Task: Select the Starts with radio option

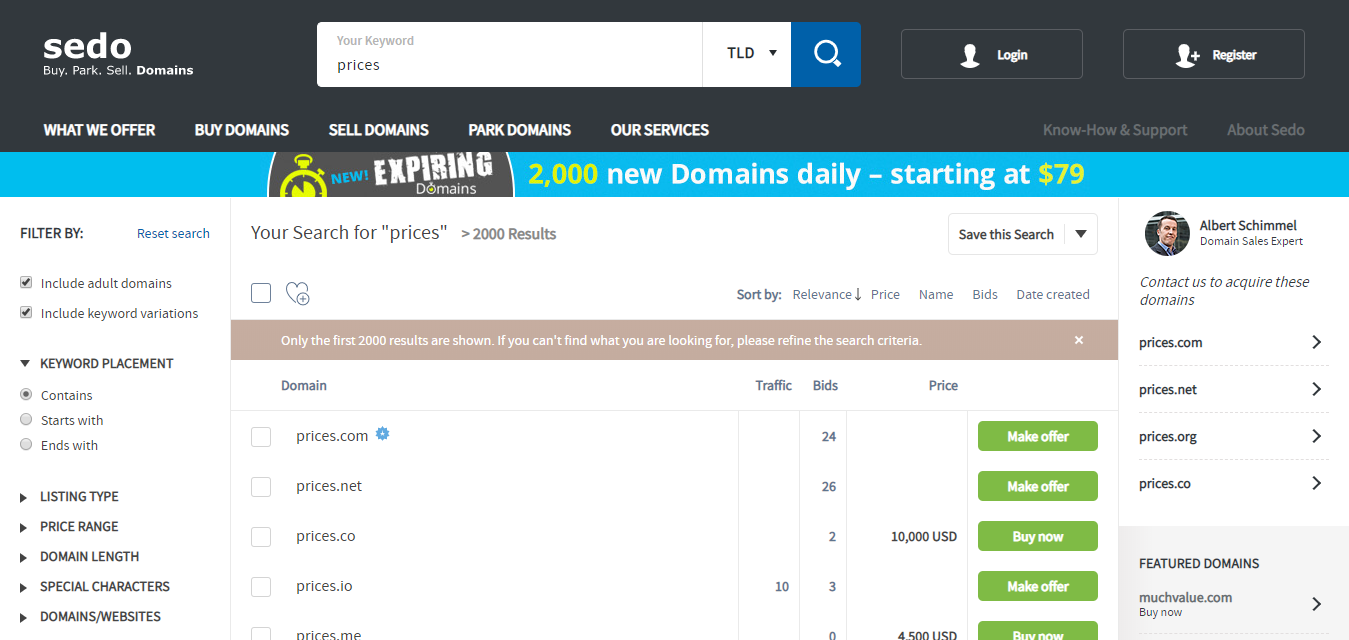Action: point(26,420)
